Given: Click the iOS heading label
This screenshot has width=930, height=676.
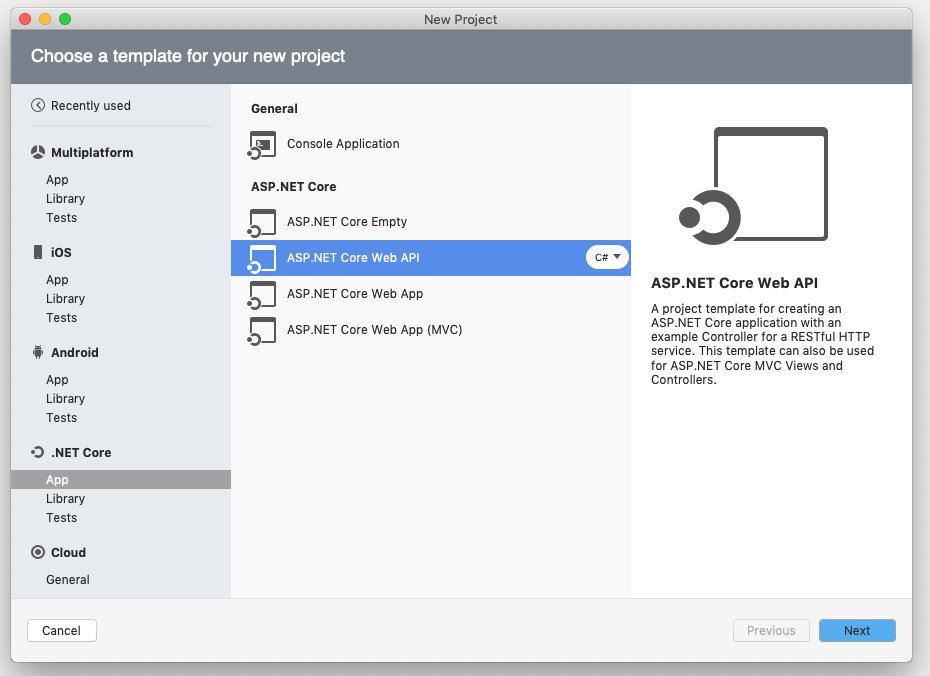Looking at the screenshot, I should coord(61,252).
